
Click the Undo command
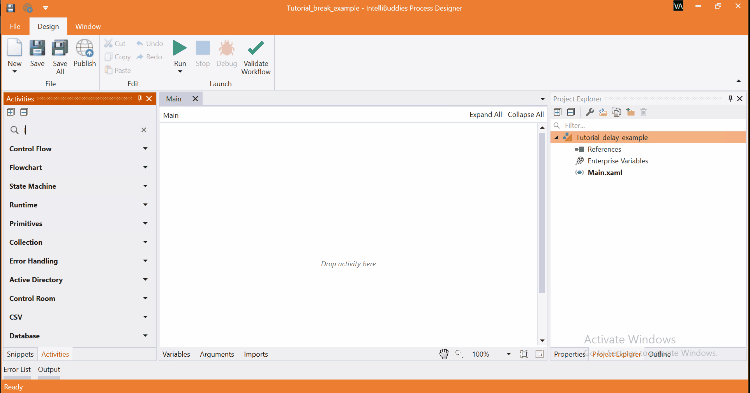[x=150, y=44]
